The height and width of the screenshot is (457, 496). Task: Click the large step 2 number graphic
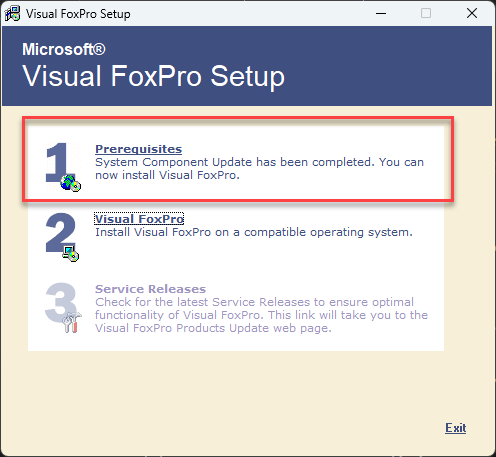pos(60,232)
